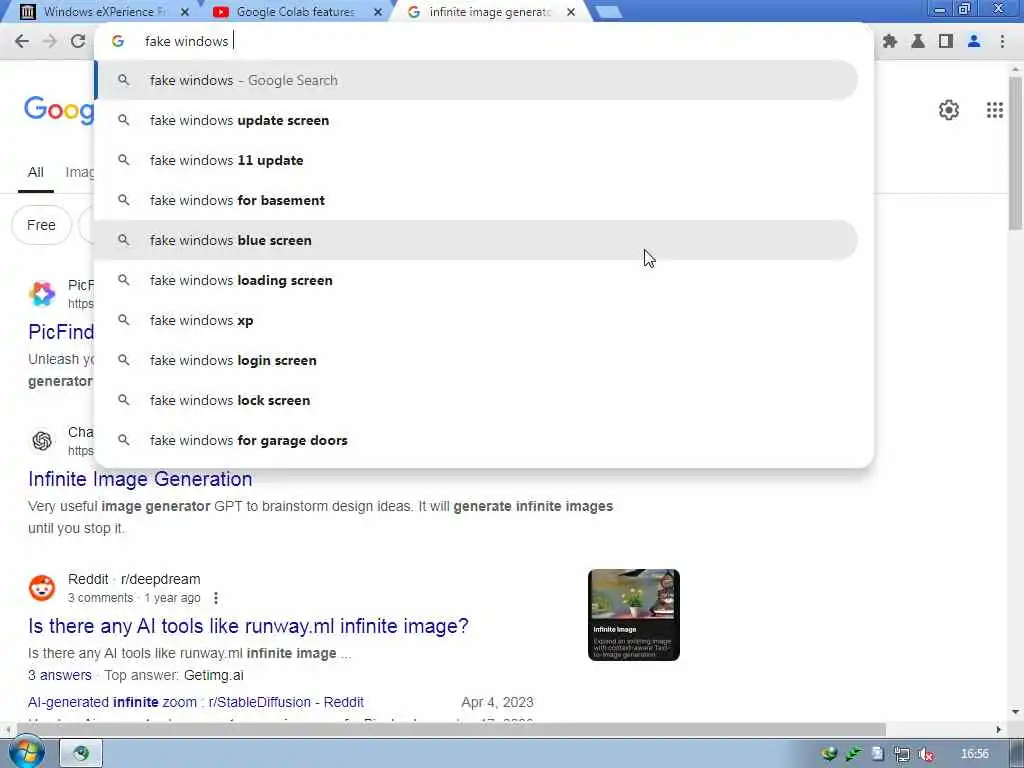The height and width of the screenshot is (768, 1024).
Task: Click the Google G icon in address bar
Action: point(118,41)
